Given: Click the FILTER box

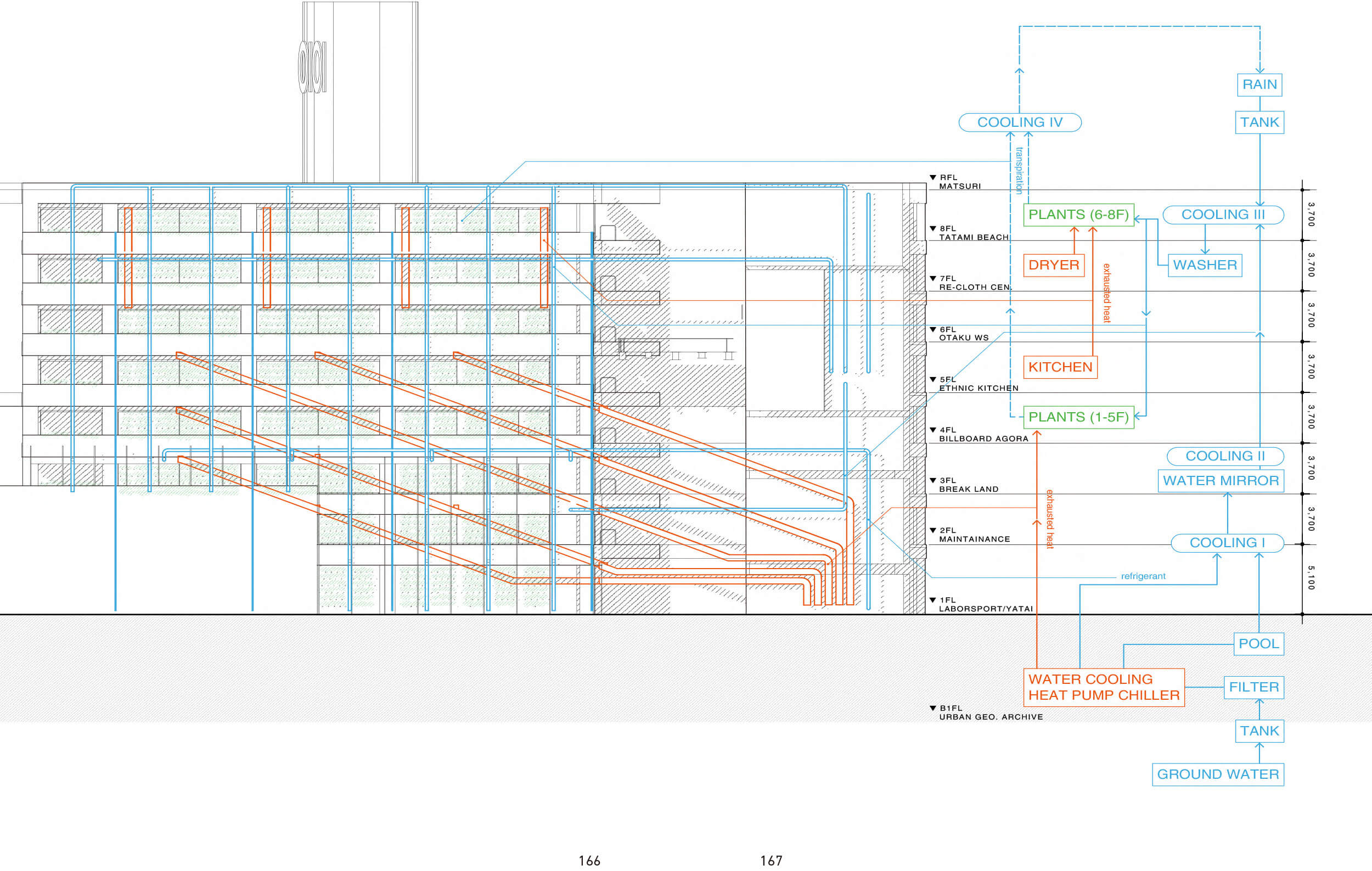Looking at the screenshot, I should [1253, 688].
